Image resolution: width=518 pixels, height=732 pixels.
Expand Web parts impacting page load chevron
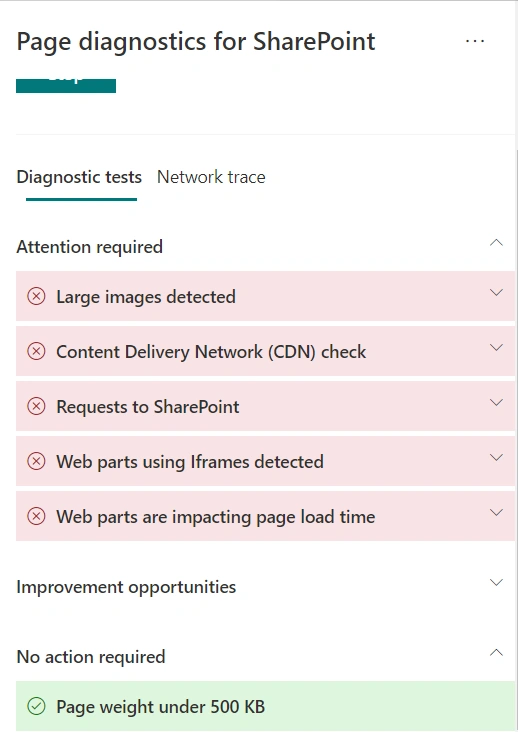pos(496,513)
